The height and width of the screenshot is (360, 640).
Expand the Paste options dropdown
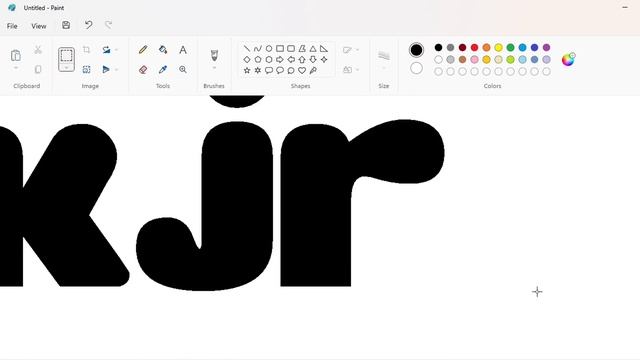point(16,68)
